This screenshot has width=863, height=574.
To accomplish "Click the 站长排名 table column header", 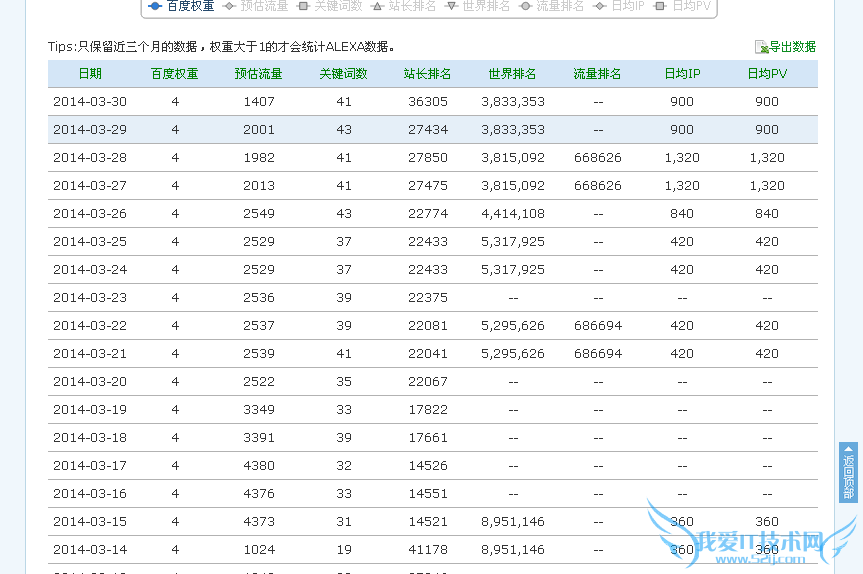I will [x=428, y=74].
